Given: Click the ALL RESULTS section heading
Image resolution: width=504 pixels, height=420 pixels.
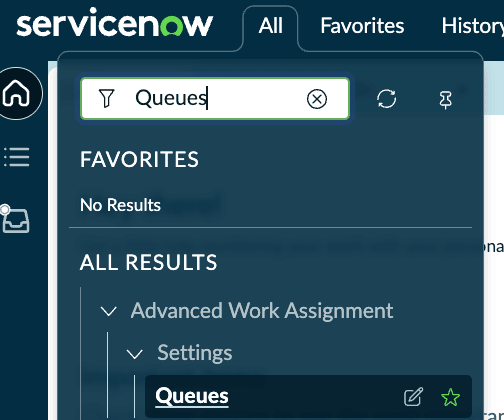Looking at the screenshot, I should coord(148,262).
